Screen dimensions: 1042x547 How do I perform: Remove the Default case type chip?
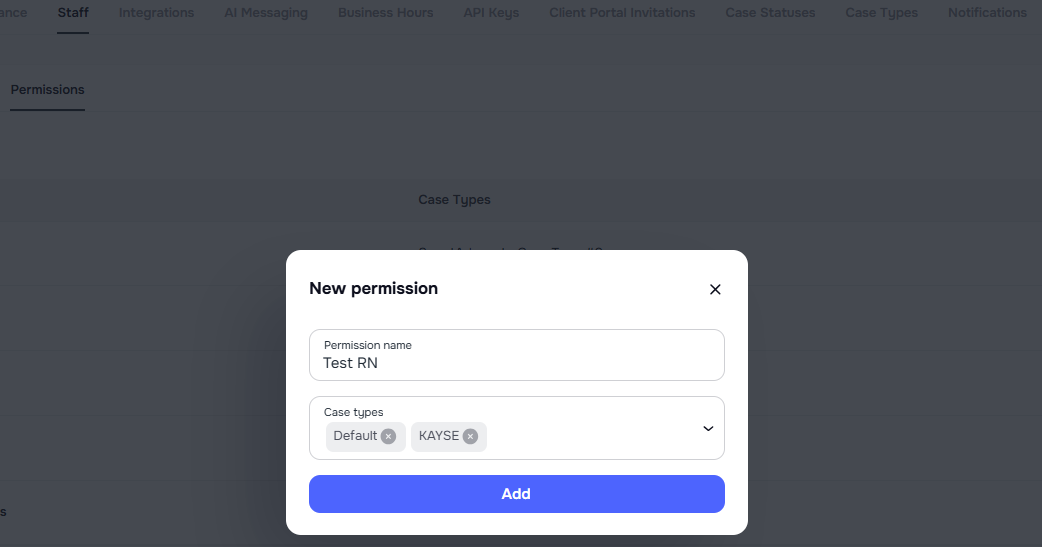(388, 436)
